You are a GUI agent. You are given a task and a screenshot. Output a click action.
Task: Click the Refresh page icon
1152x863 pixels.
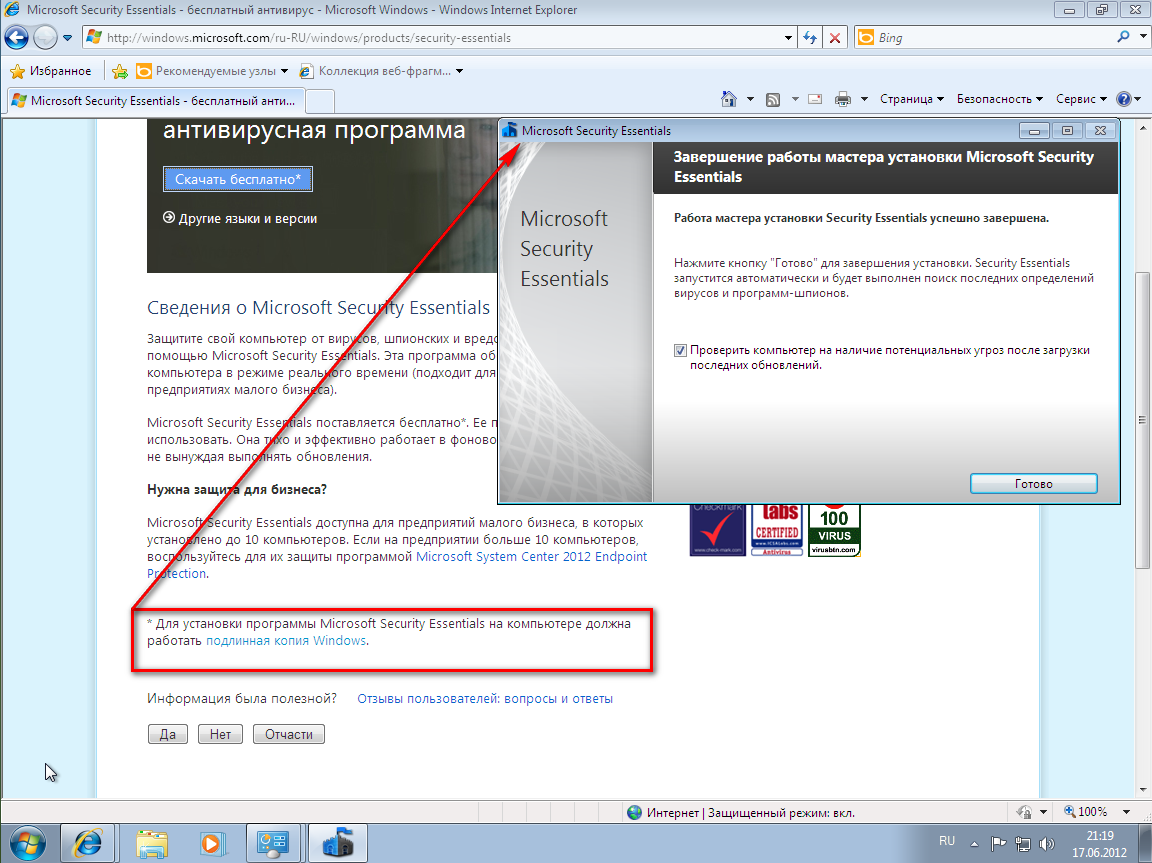coord(810,37)
